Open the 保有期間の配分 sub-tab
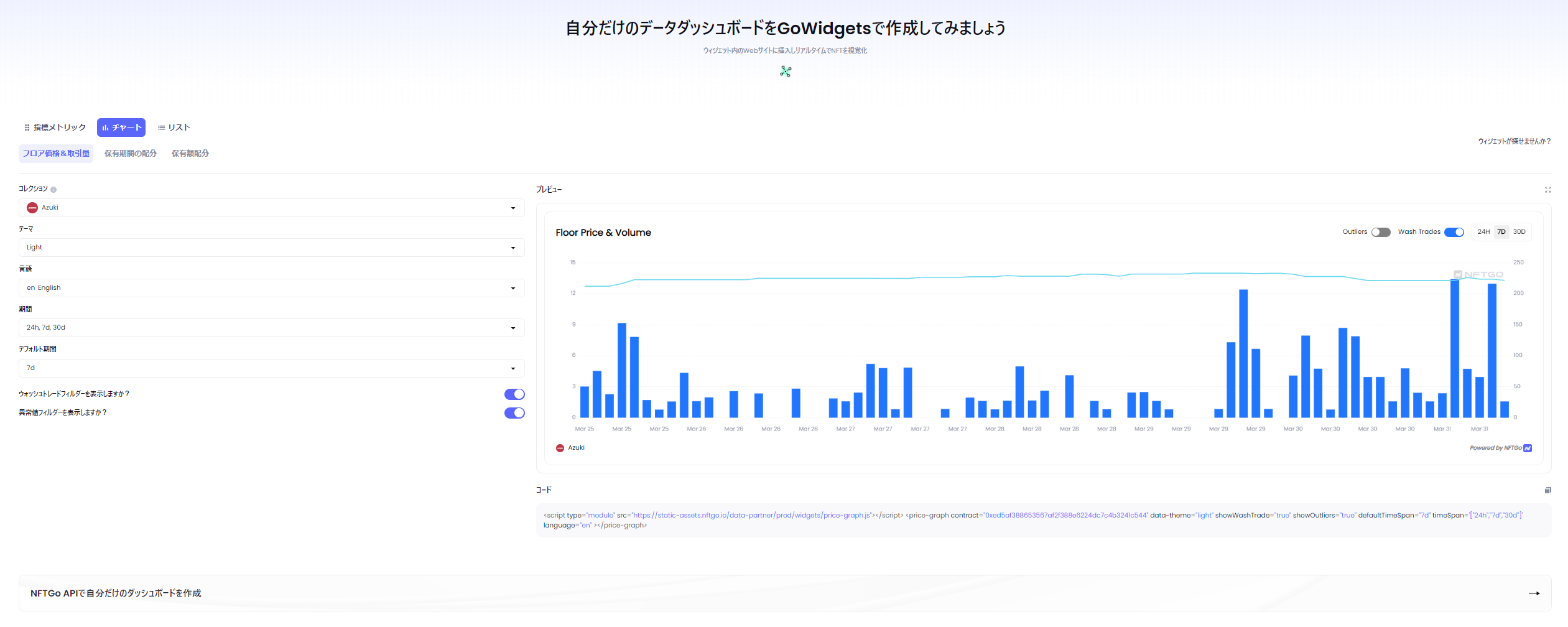Viewport: 1568px width, 627px height. tap(131, 154)
